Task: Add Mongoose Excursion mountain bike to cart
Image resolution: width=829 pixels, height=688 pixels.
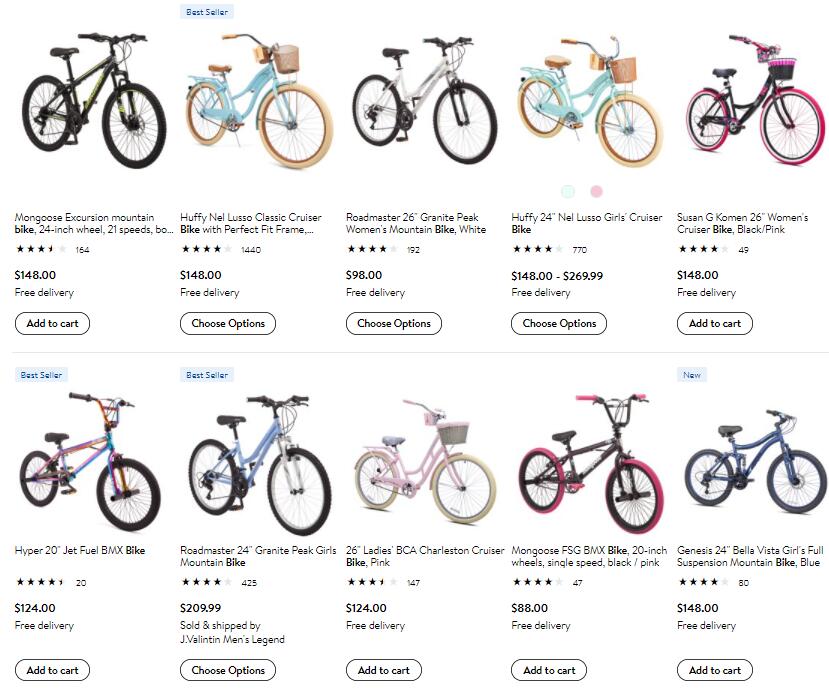Action: pyautogui.click(x=52, y=323)
